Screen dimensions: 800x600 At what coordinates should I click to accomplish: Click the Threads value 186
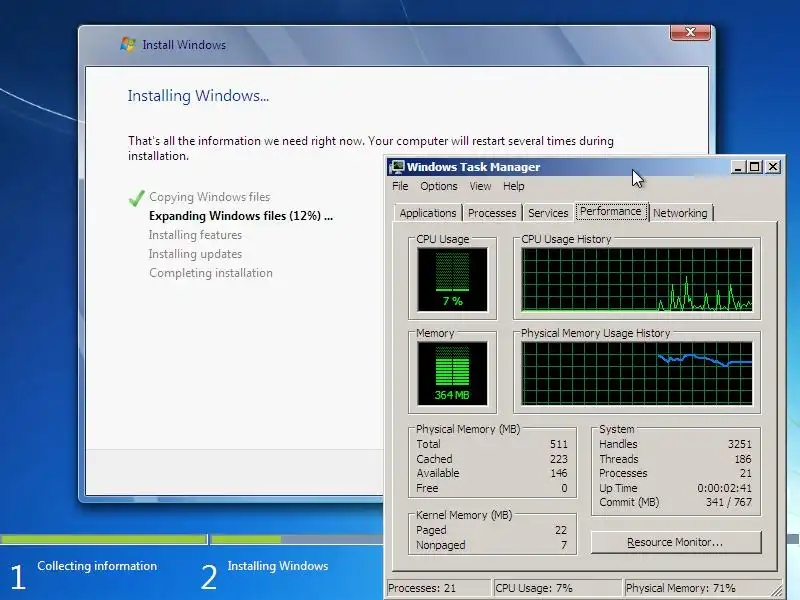click(x=743, y=459)
